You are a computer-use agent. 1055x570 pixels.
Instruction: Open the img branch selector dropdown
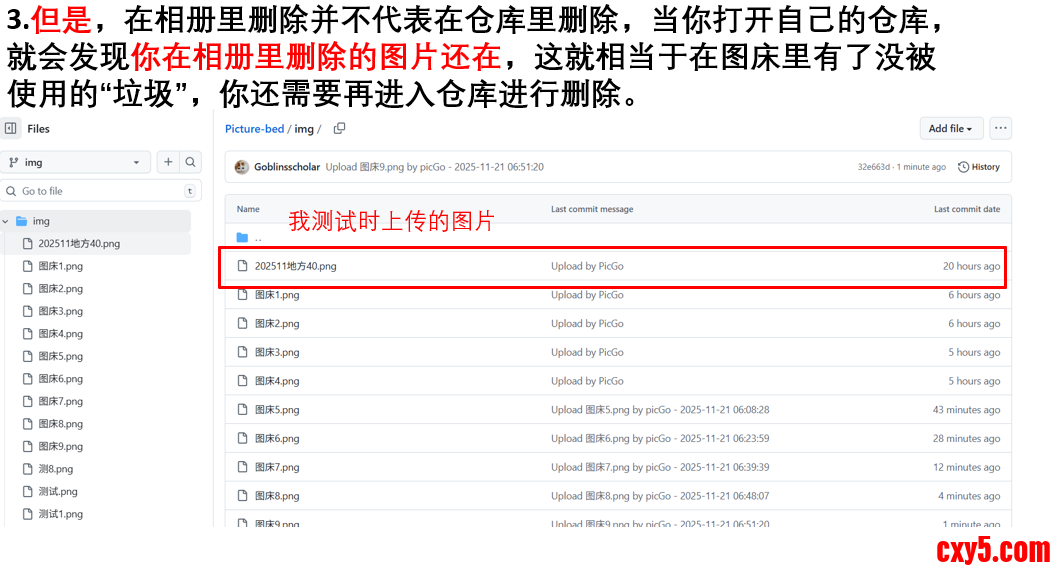[75, 162]
